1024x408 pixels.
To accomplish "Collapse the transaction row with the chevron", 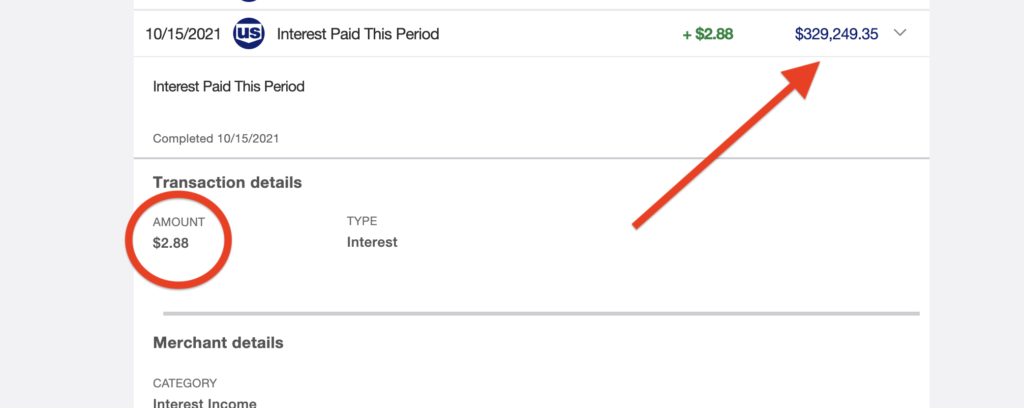I will pyautogui.click(x=900, y=33).
